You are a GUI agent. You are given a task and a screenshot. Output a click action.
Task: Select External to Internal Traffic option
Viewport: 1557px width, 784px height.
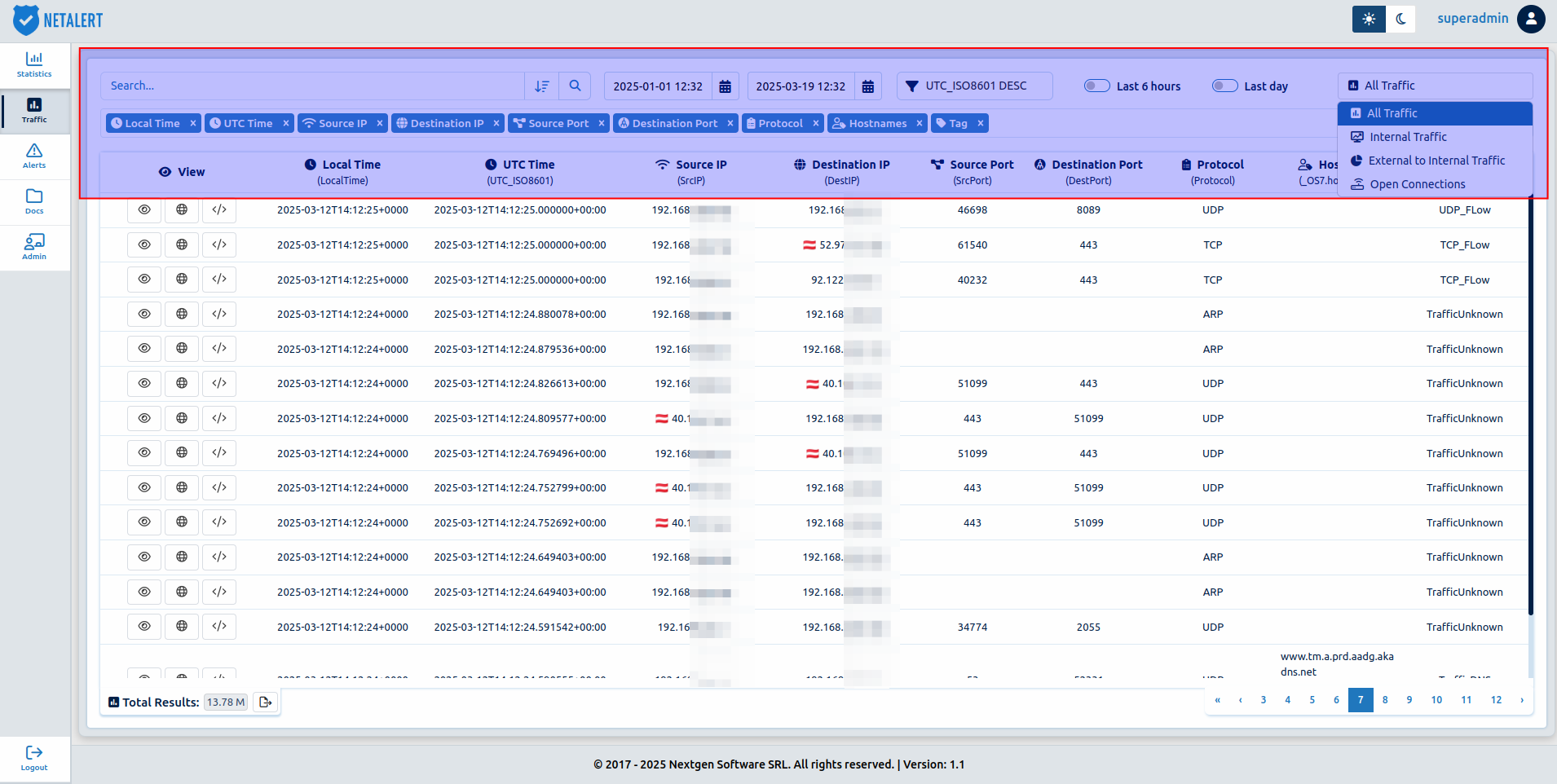(x=1435, y=161)
